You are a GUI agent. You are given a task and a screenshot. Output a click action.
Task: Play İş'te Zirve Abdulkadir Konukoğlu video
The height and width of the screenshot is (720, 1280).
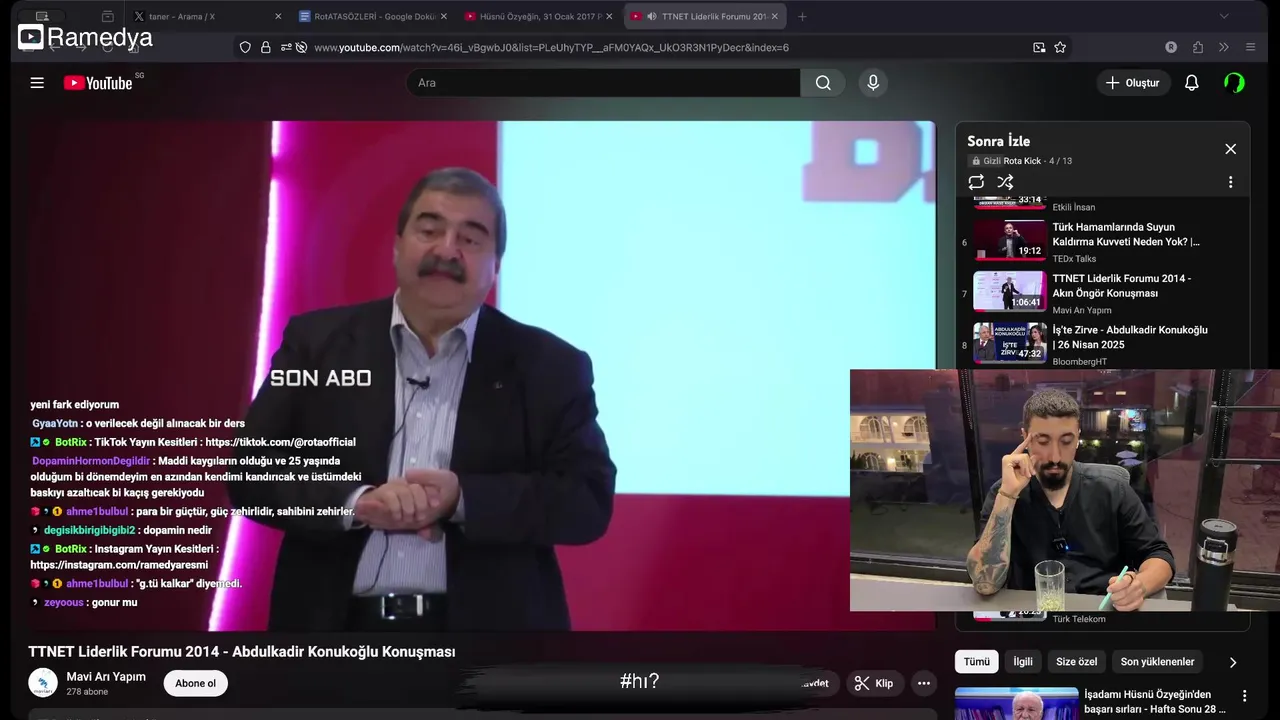1130,337
